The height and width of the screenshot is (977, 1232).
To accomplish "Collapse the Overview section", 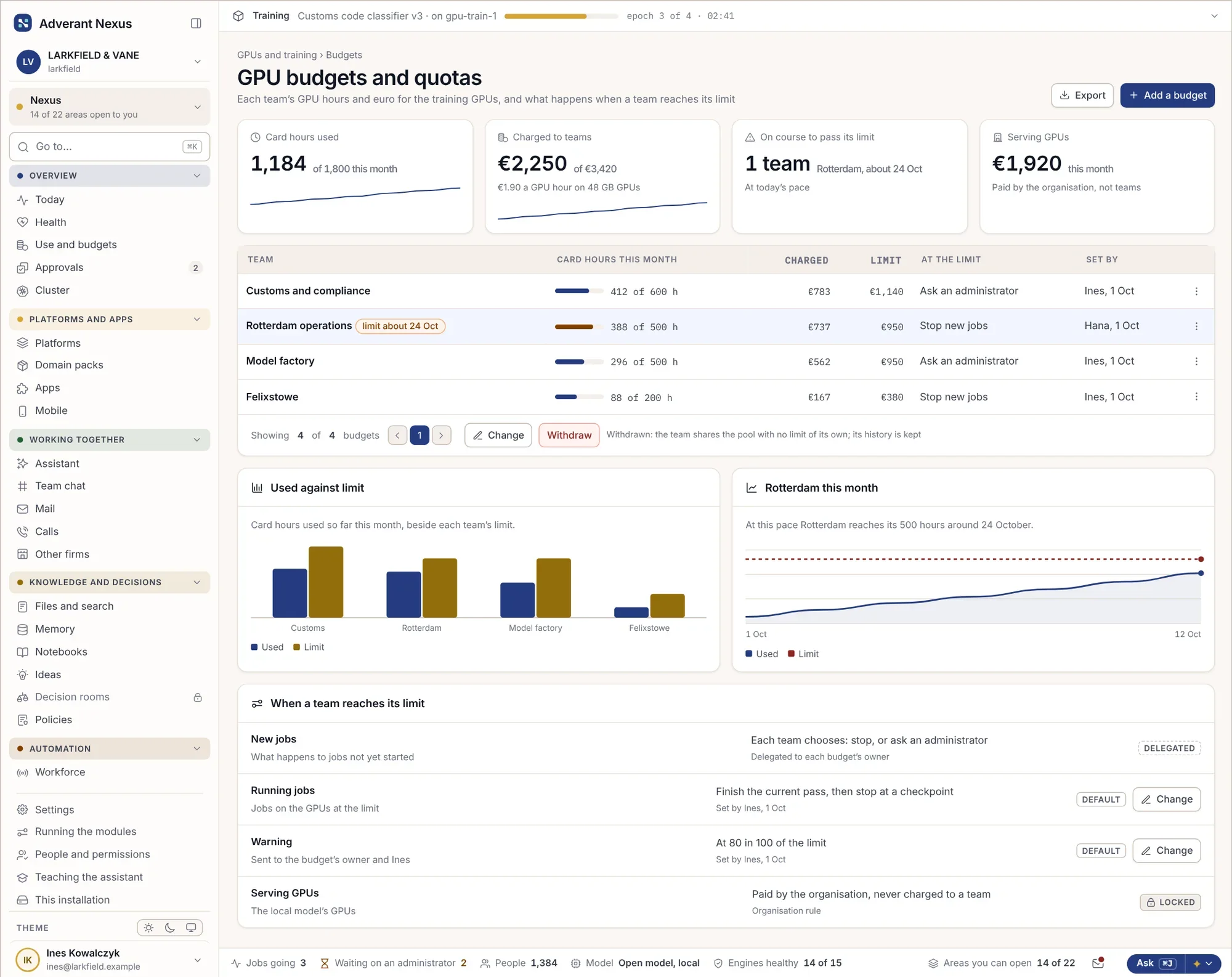I will point(110,176).
